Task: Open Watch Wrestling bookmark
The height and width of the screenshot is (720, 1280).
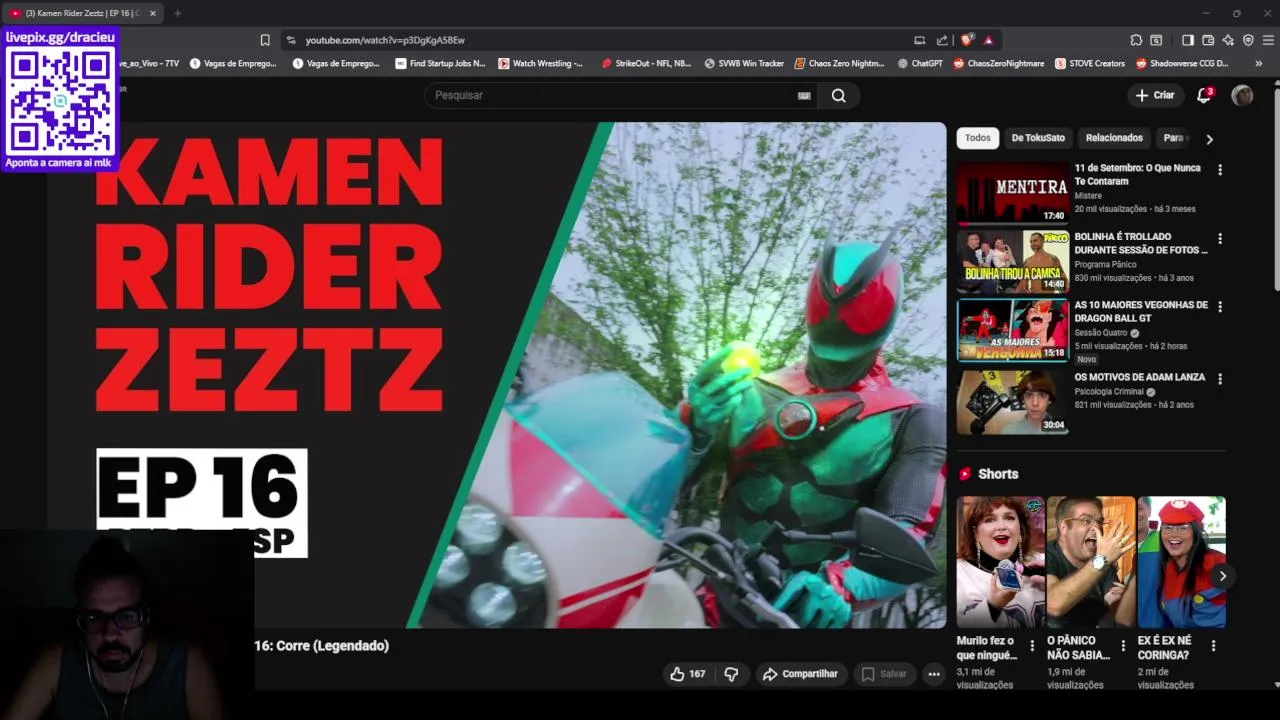Action: point(541,63)
